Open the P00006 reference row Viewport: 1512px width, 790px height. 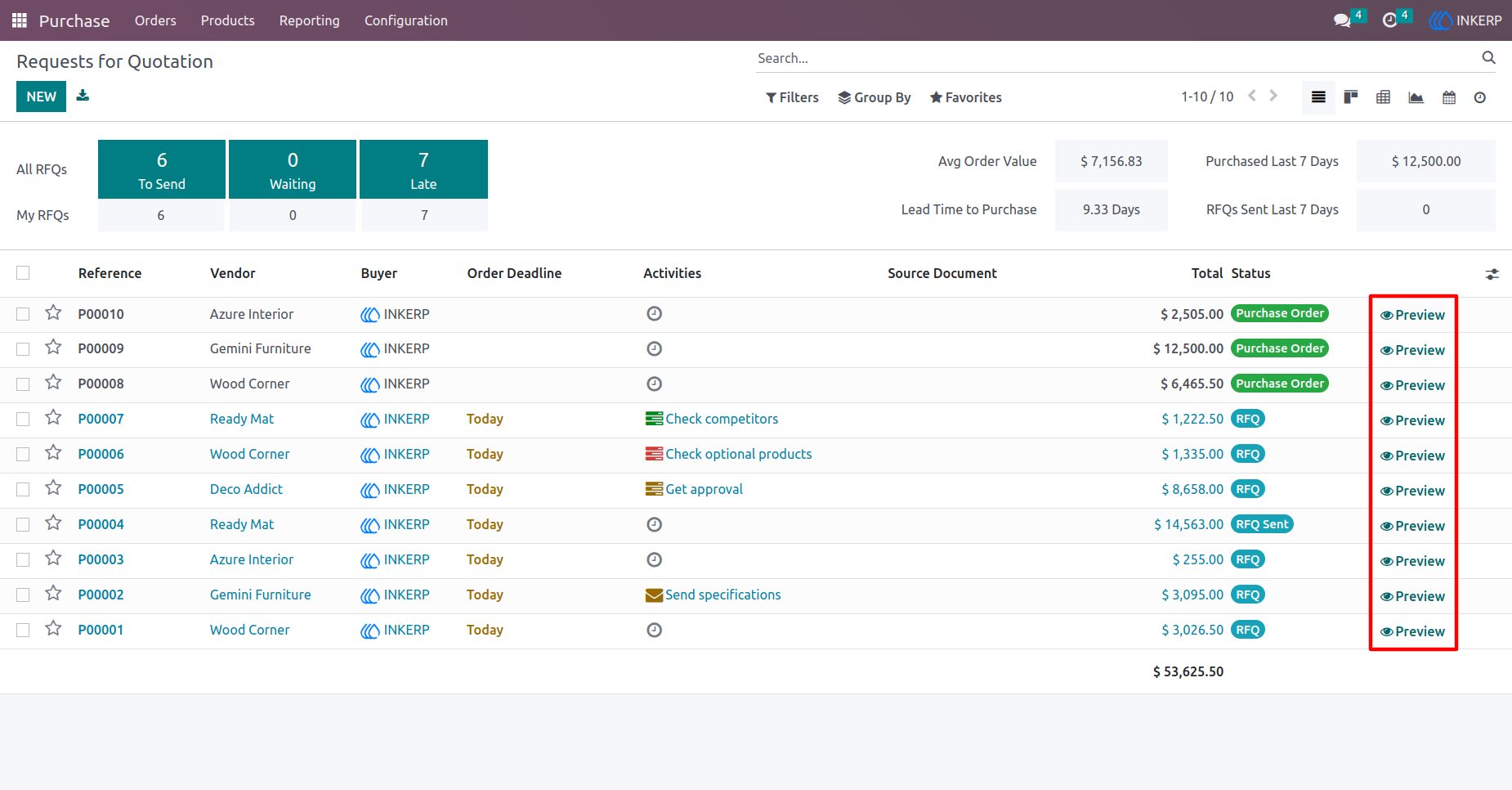(x=101, y=454)
